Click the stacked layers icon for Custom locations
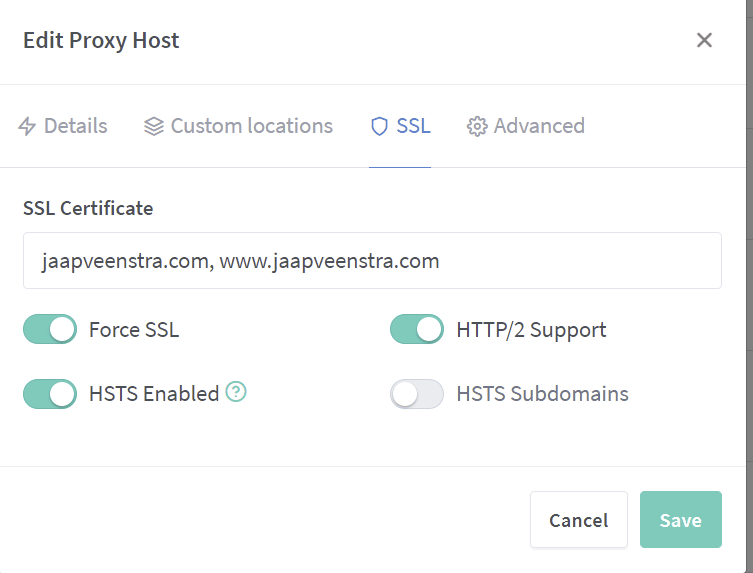Image resolution: width=753 pixels, height=573 pixels. 153,127
